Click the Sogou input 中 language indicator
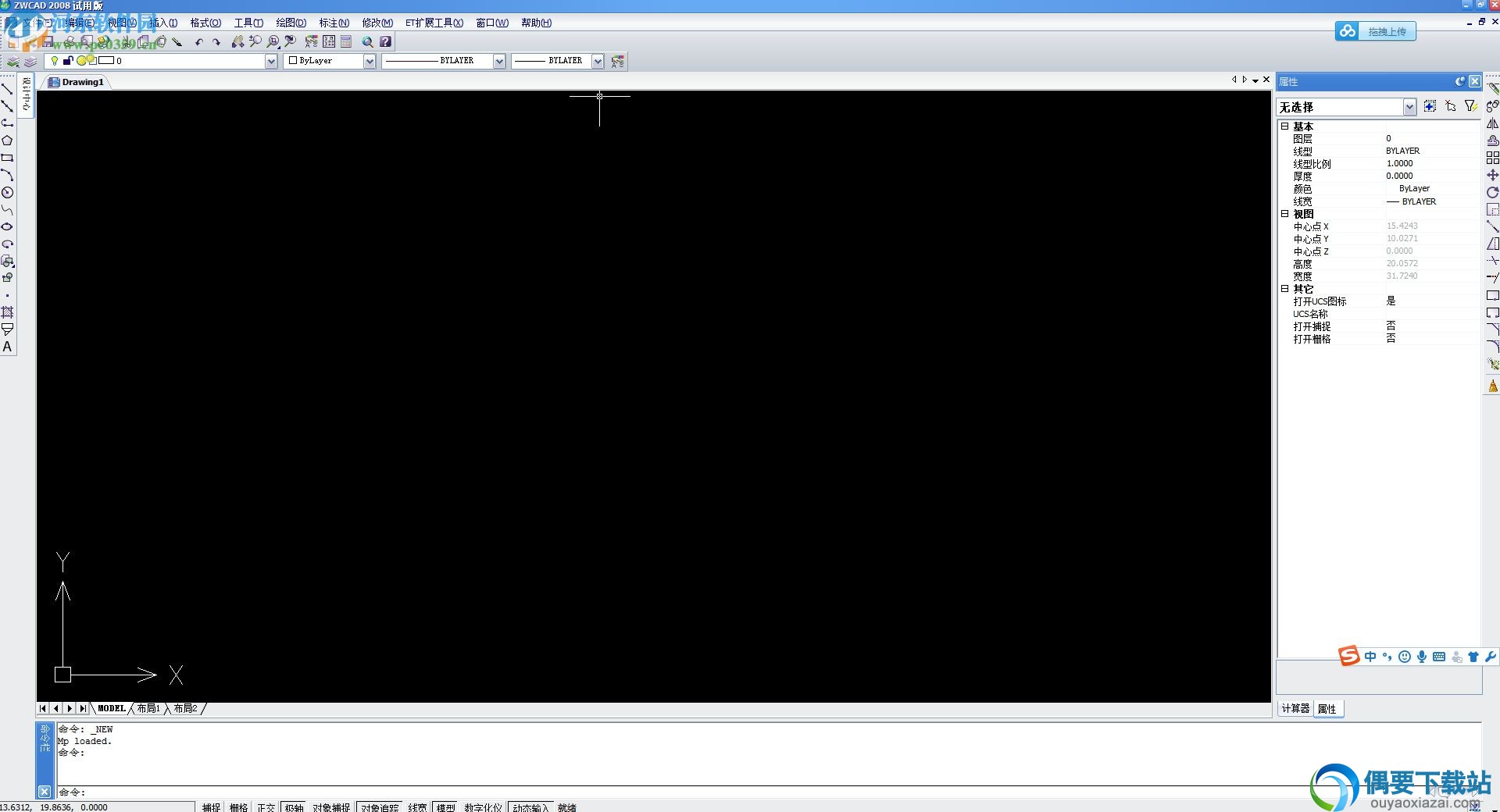The height and width of the screenshot is (812, 1500). pos(1370,657)
